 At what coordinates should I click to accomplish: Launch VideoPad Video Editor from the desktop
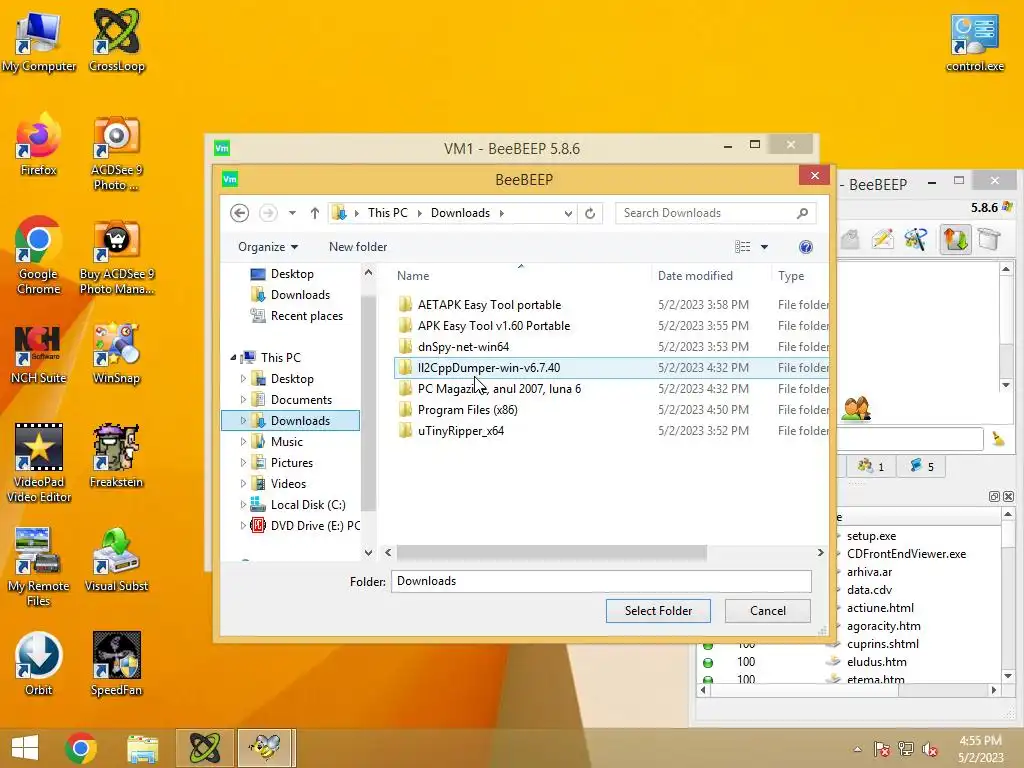[x=39, y=463]
